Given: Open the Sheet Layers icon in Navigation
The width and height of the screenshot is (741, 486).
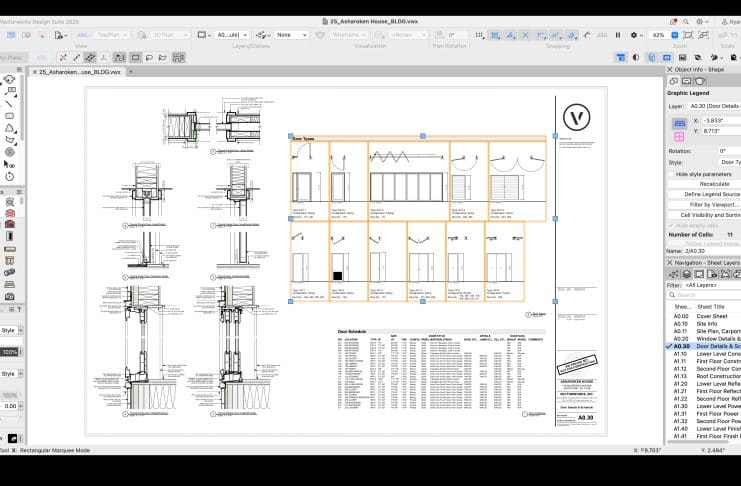Looking at the screenshot, I should pos(699,273).
